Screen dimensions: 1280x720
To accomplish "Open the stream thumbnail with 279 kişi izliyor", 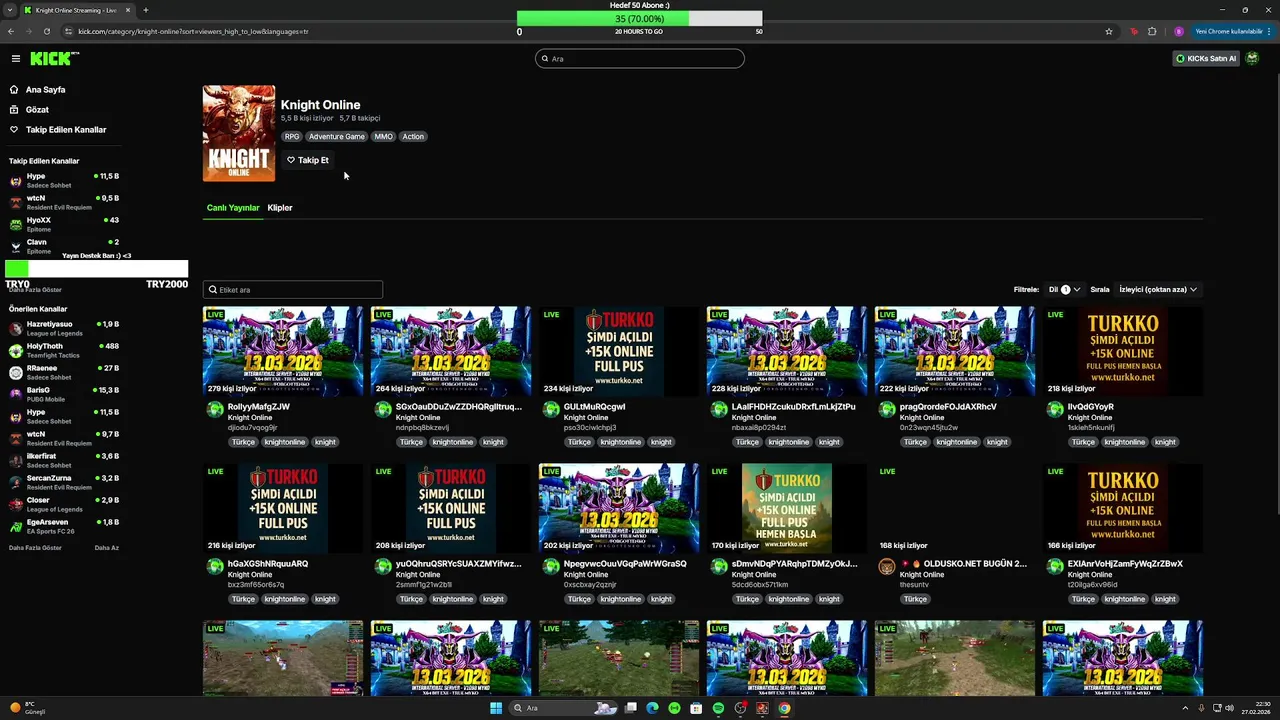I will (283, 352).
